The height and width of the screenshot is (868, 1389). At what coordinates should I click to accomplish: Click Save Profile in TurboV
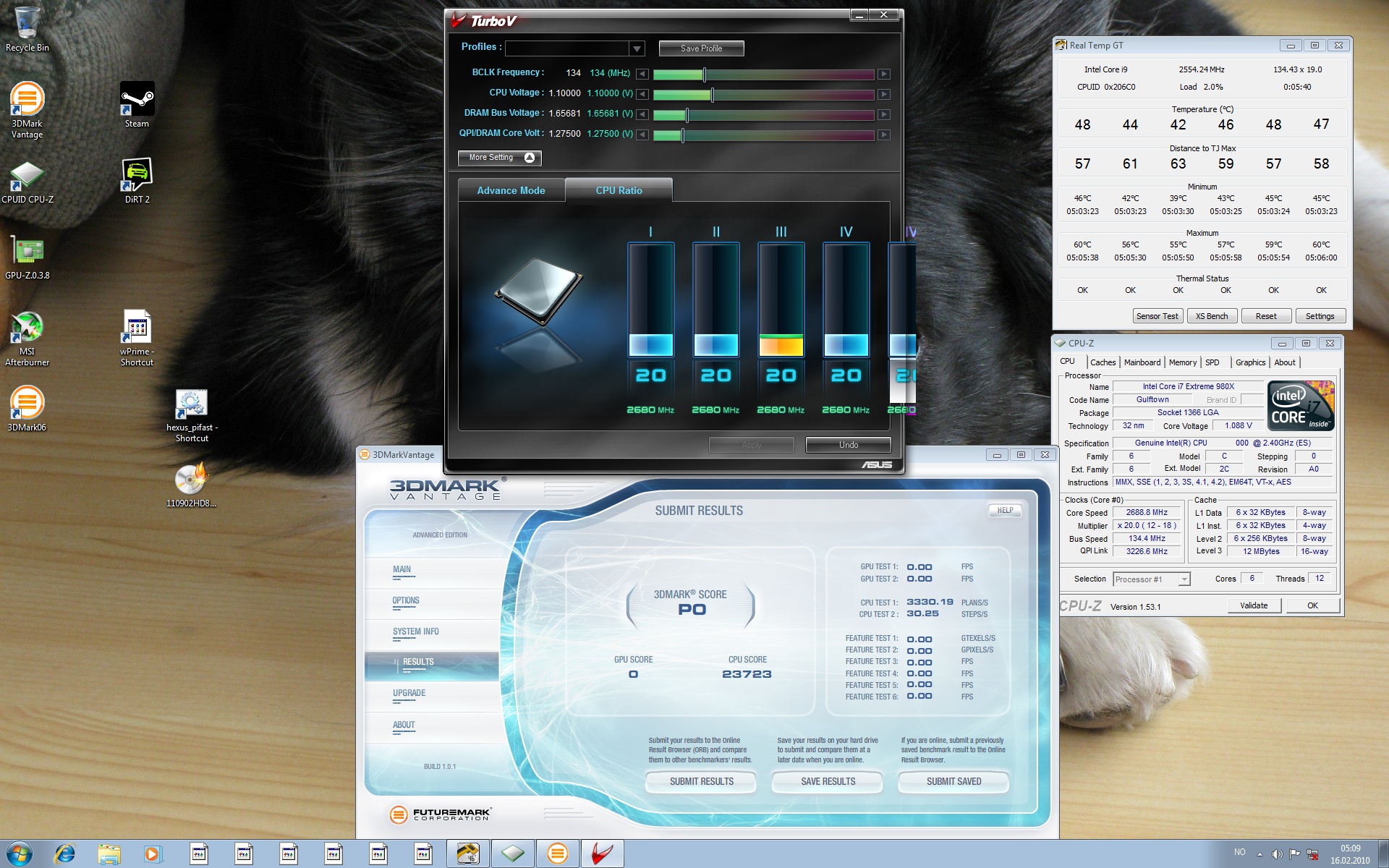point(701,48)
